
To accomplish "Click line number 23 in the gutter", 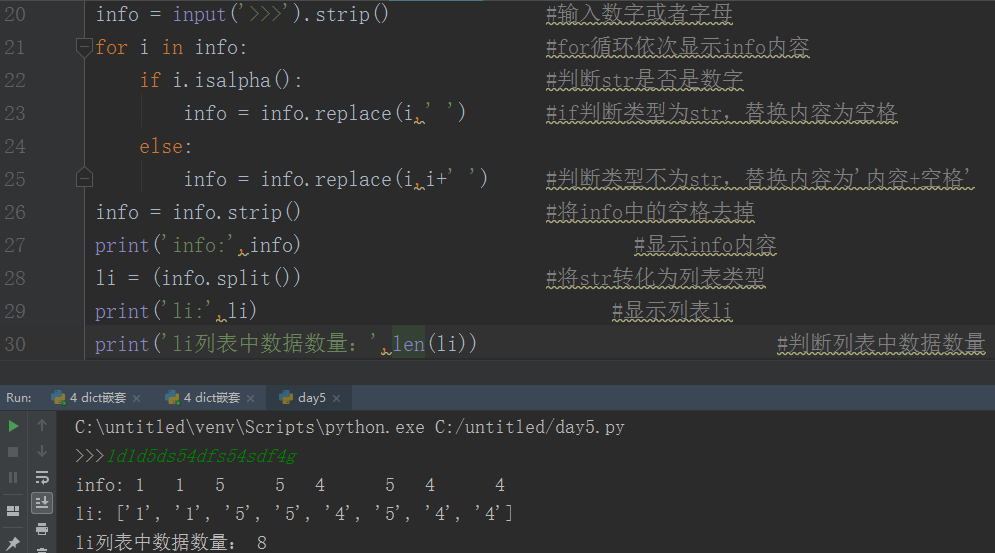I will (15, 113).
